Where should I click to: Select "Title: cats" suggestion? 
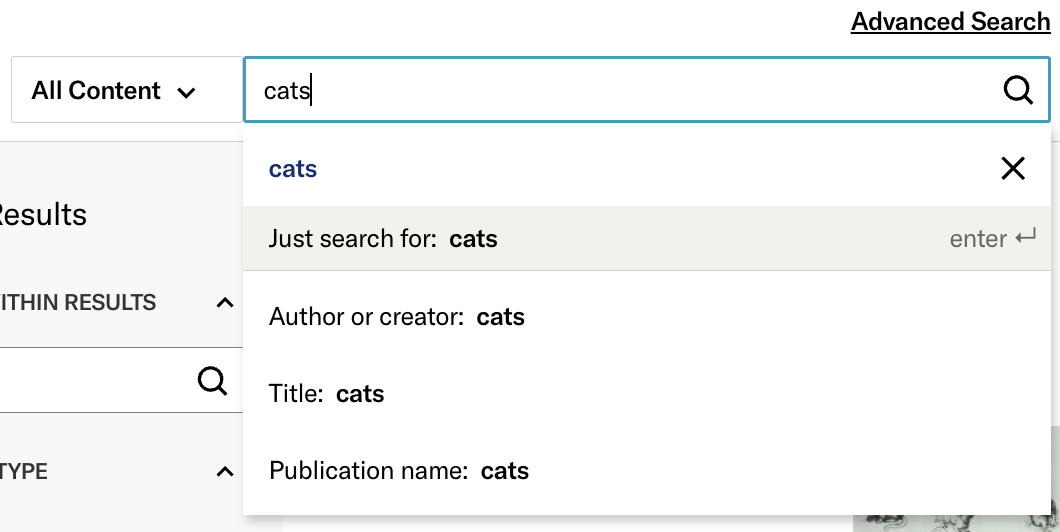click(327, 394)
